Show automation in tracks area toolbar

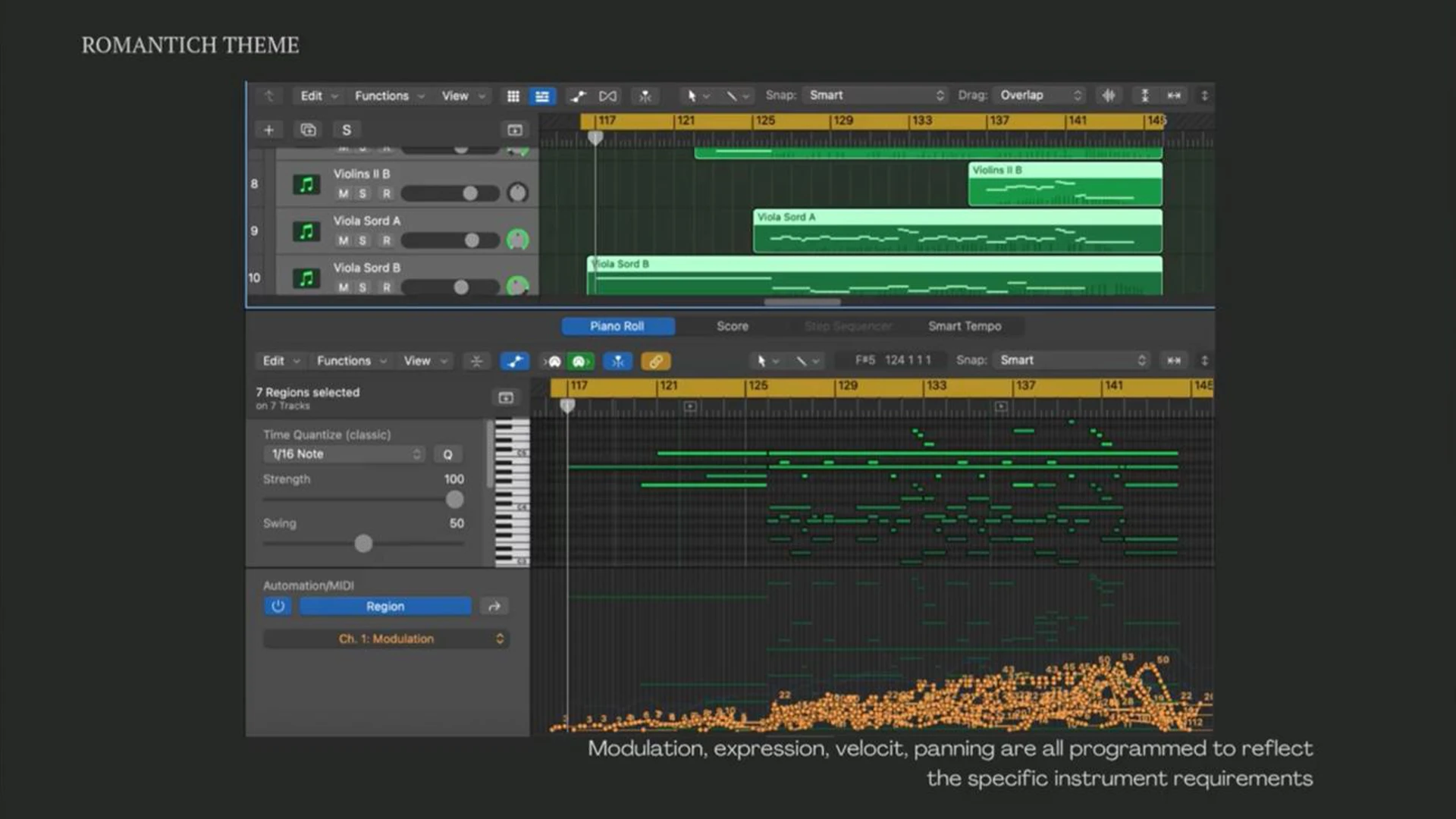click(x=579, y=96)
